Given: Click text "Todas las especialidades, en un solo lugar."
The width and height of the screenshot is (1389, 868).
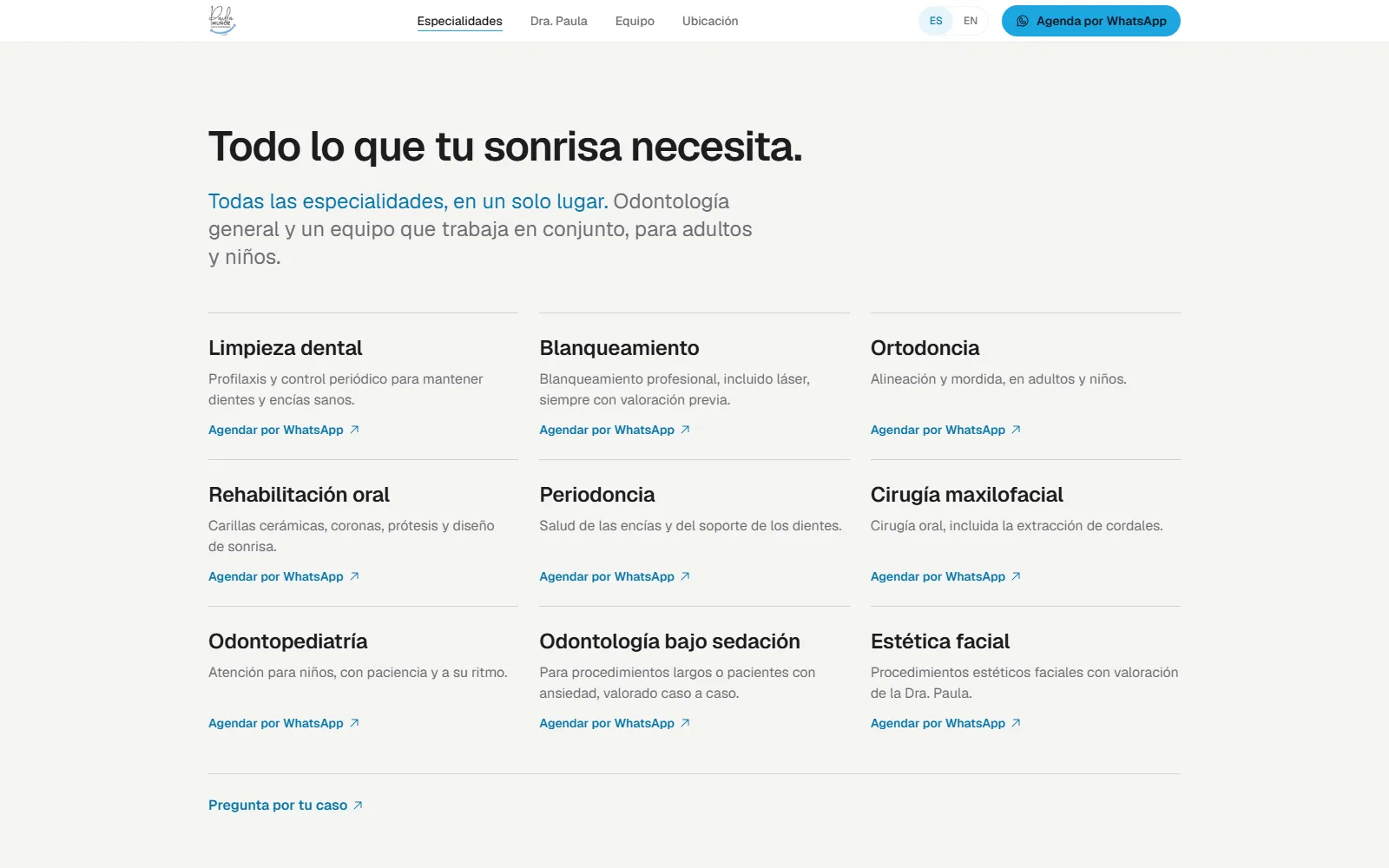Looking at the screenshot, I should click(x=408, y=201).
